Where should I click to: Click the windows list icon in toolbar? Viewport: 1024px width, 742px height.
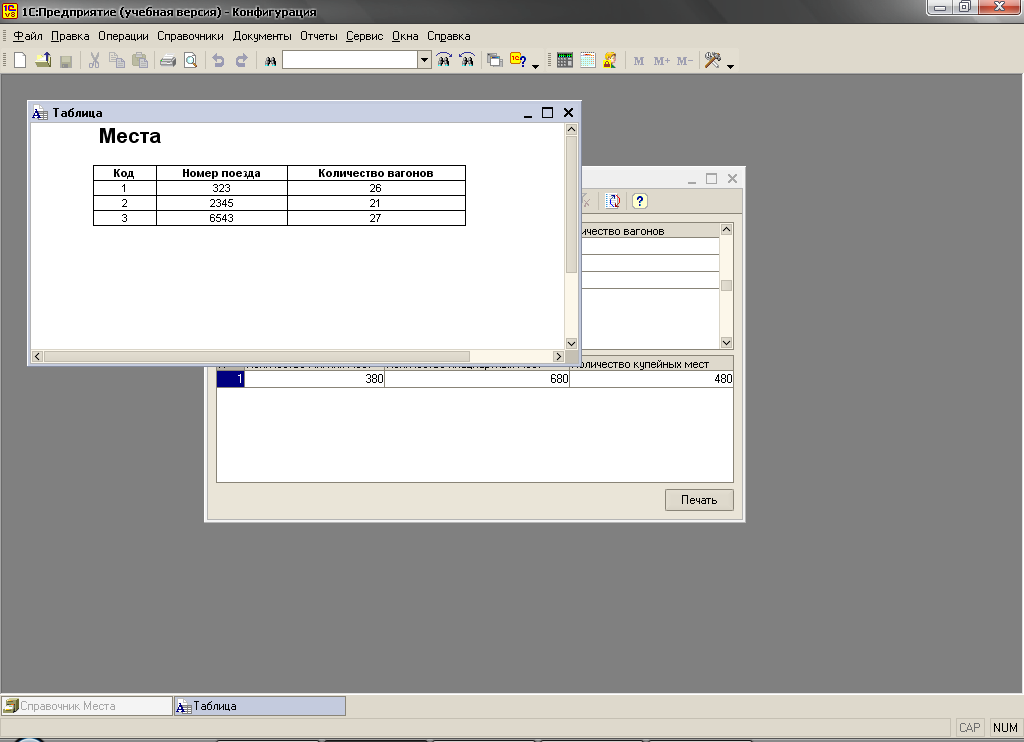(495, 60)
